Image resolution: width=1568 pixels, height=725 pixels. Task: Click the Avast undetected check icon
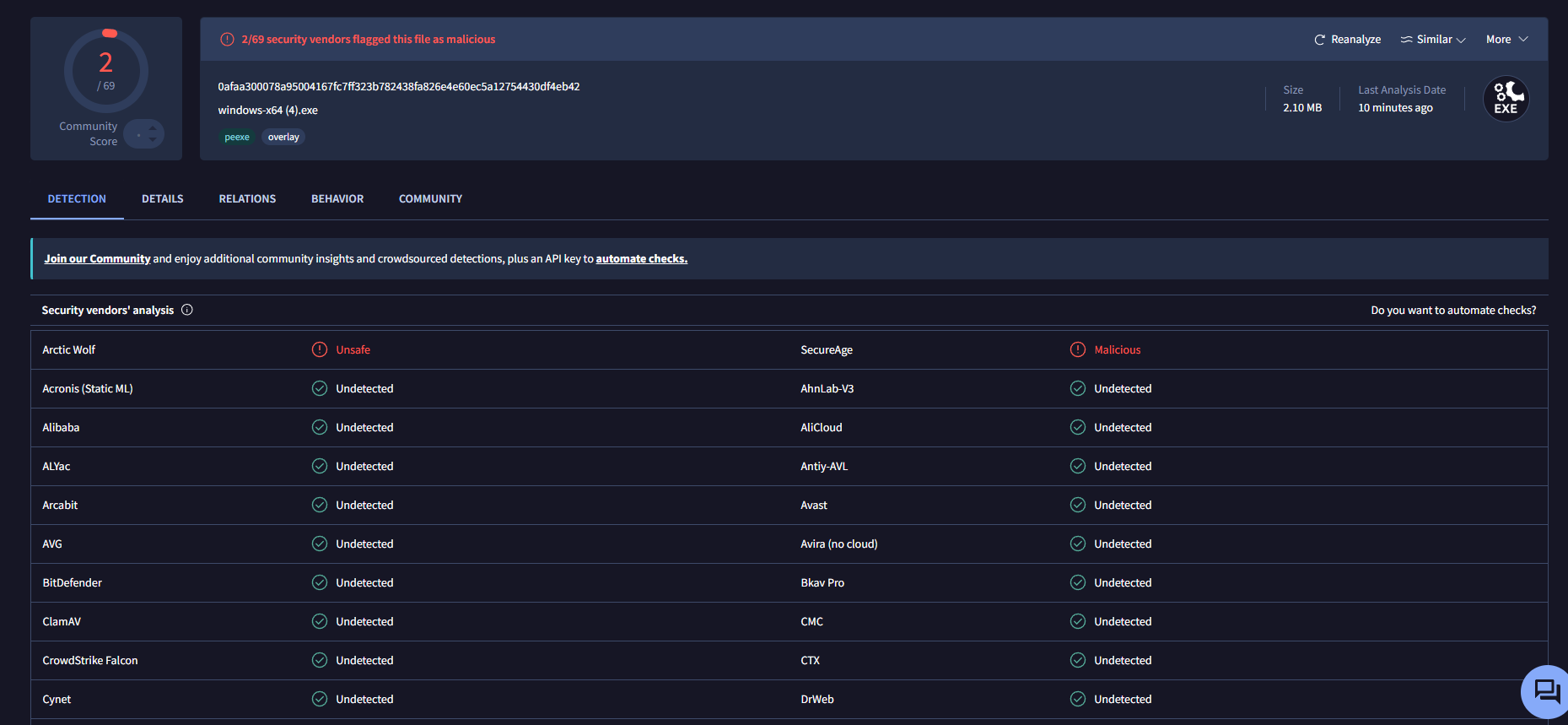(x=1078, y=505)
